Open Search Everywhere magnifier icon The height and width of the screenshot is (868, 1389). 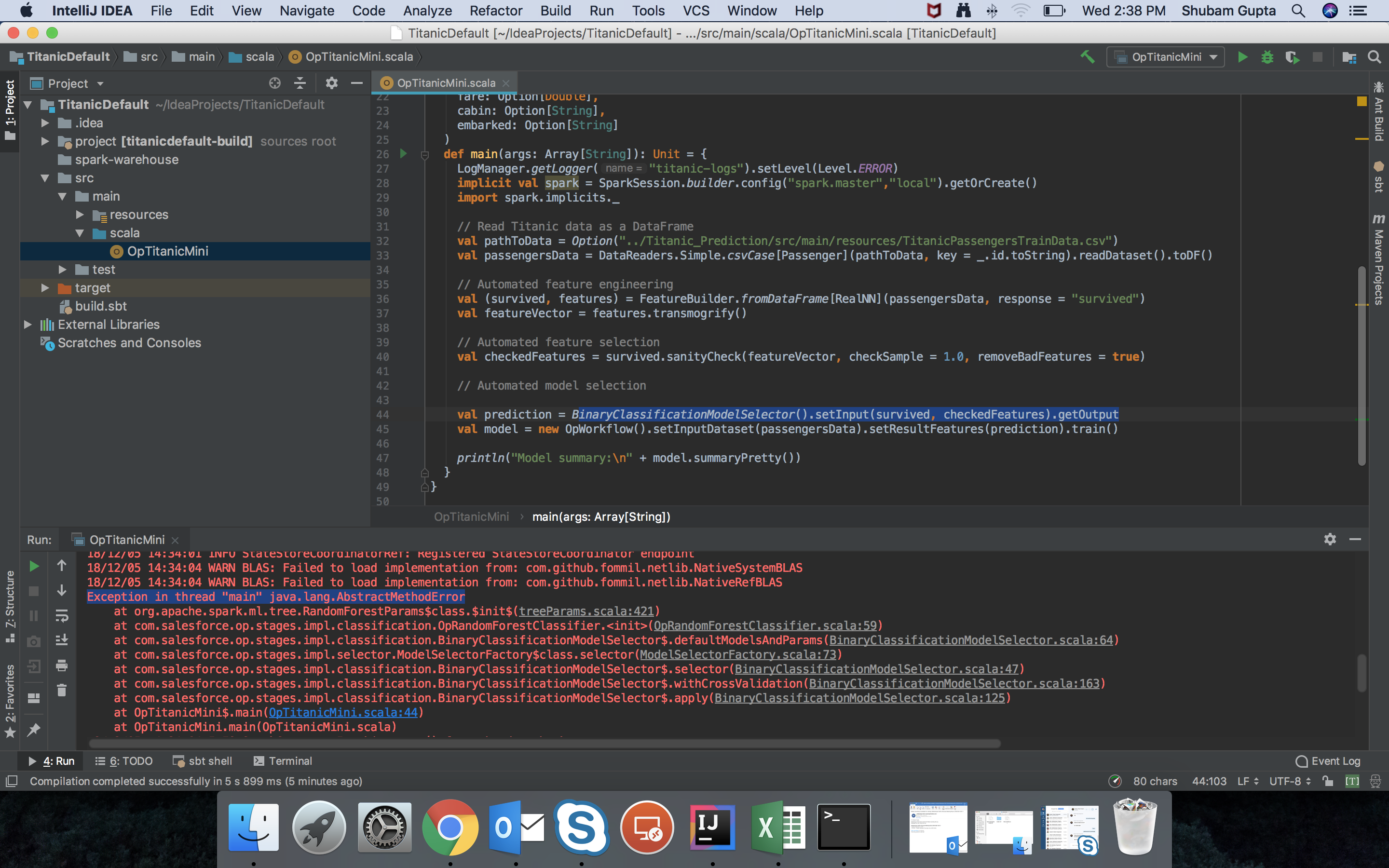coord(1375,57)
